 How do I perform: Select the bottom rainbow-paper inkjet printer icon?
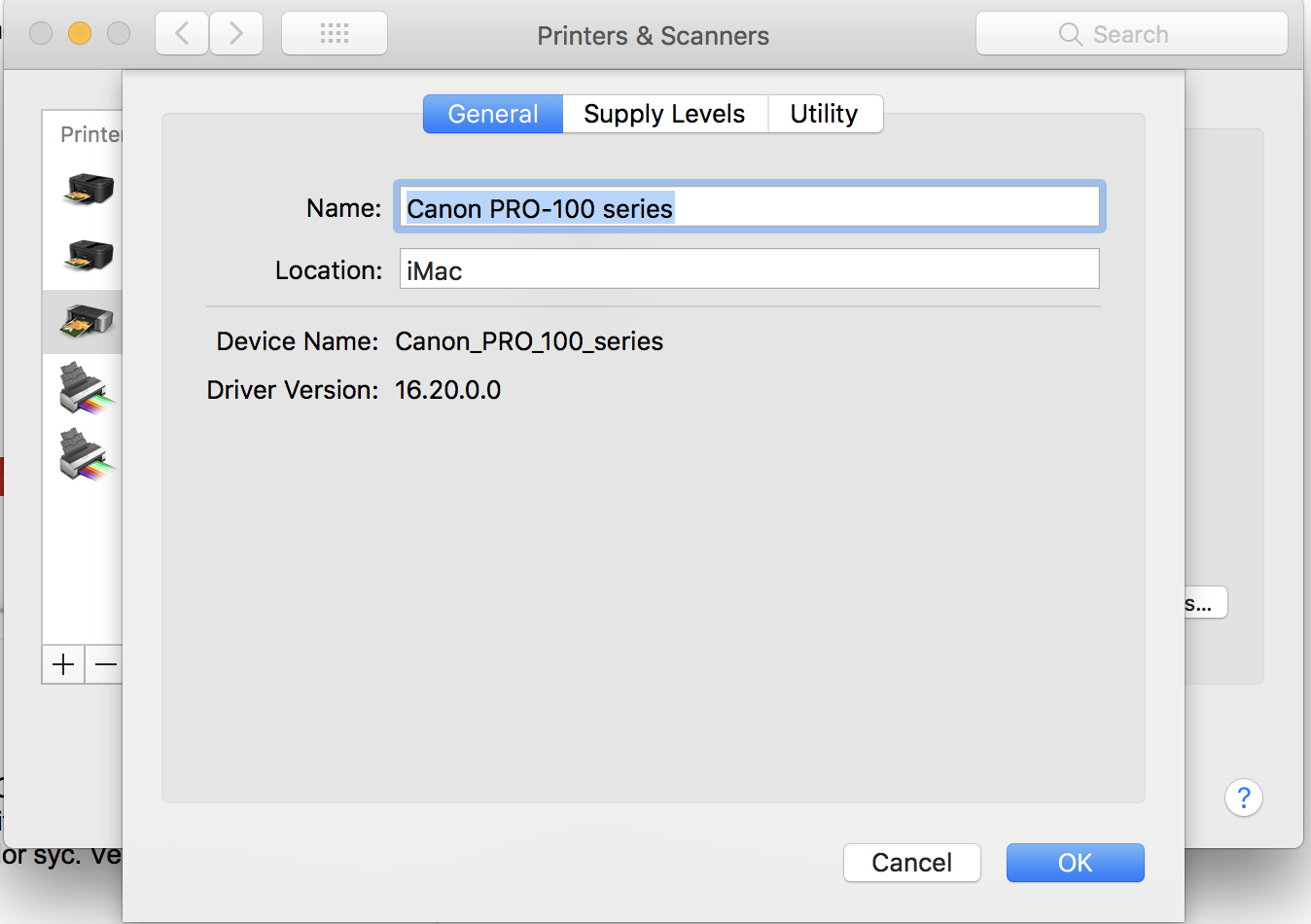[86, 454]
